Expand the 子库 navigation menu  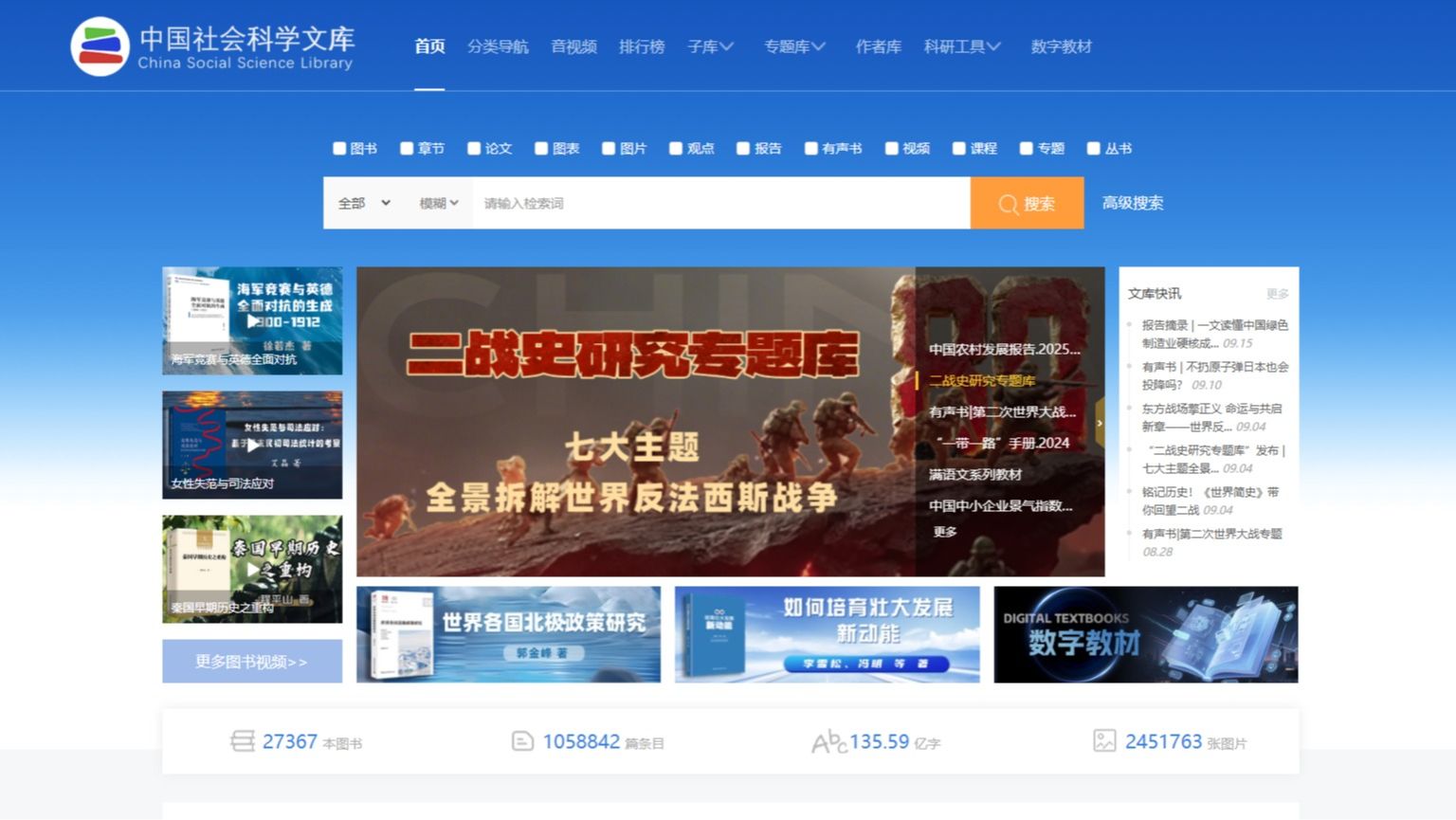pyautogui.click(x=710, y=46)
